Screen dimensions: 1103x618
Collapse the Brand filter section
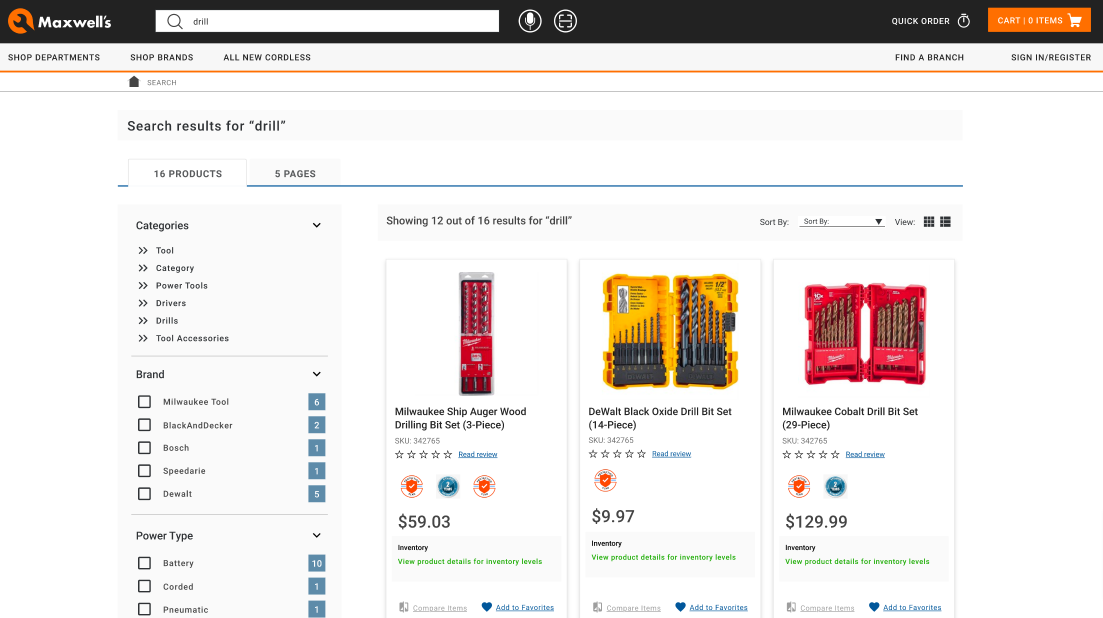click(x=317, y=374)
